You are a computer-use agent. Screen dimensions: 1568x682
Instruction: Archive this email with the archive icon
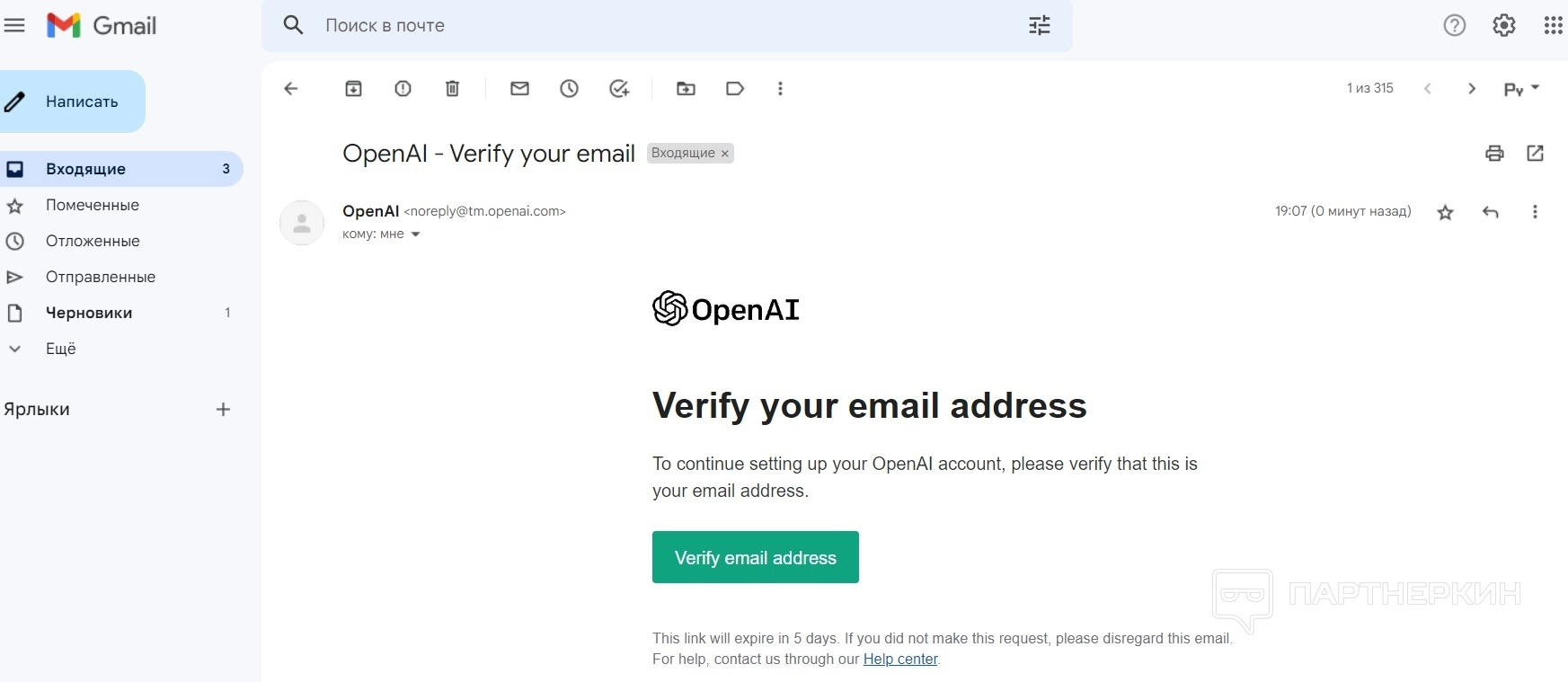(353, 88)
